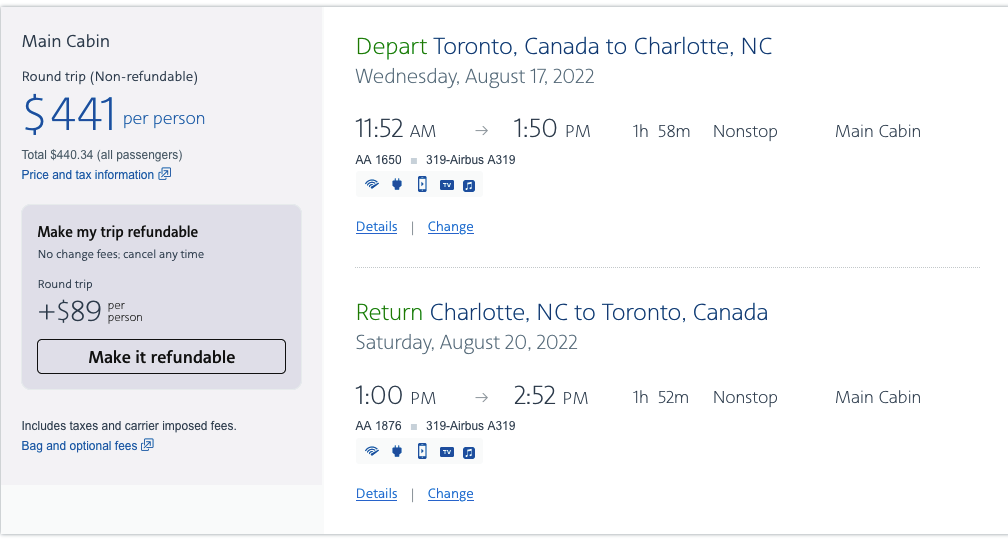Click the music icon on return flight
The height and width of the screenshot is (545, 1008).
pyautogui.click(x=469, y=452)
